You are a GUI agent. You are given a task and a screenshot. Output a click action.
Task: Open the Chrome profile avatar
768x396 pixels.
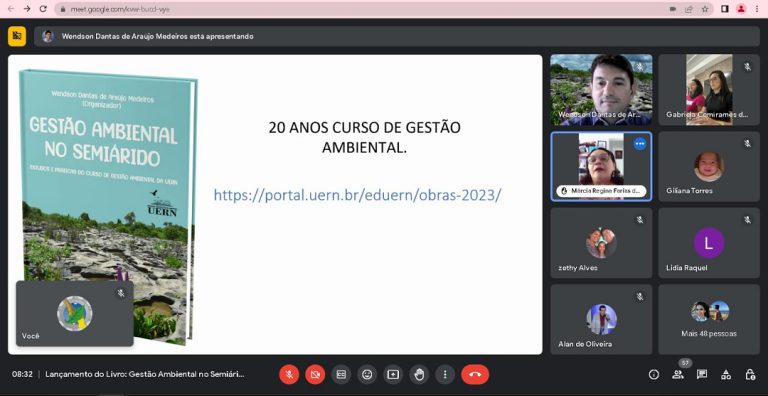tap(741, 9)
